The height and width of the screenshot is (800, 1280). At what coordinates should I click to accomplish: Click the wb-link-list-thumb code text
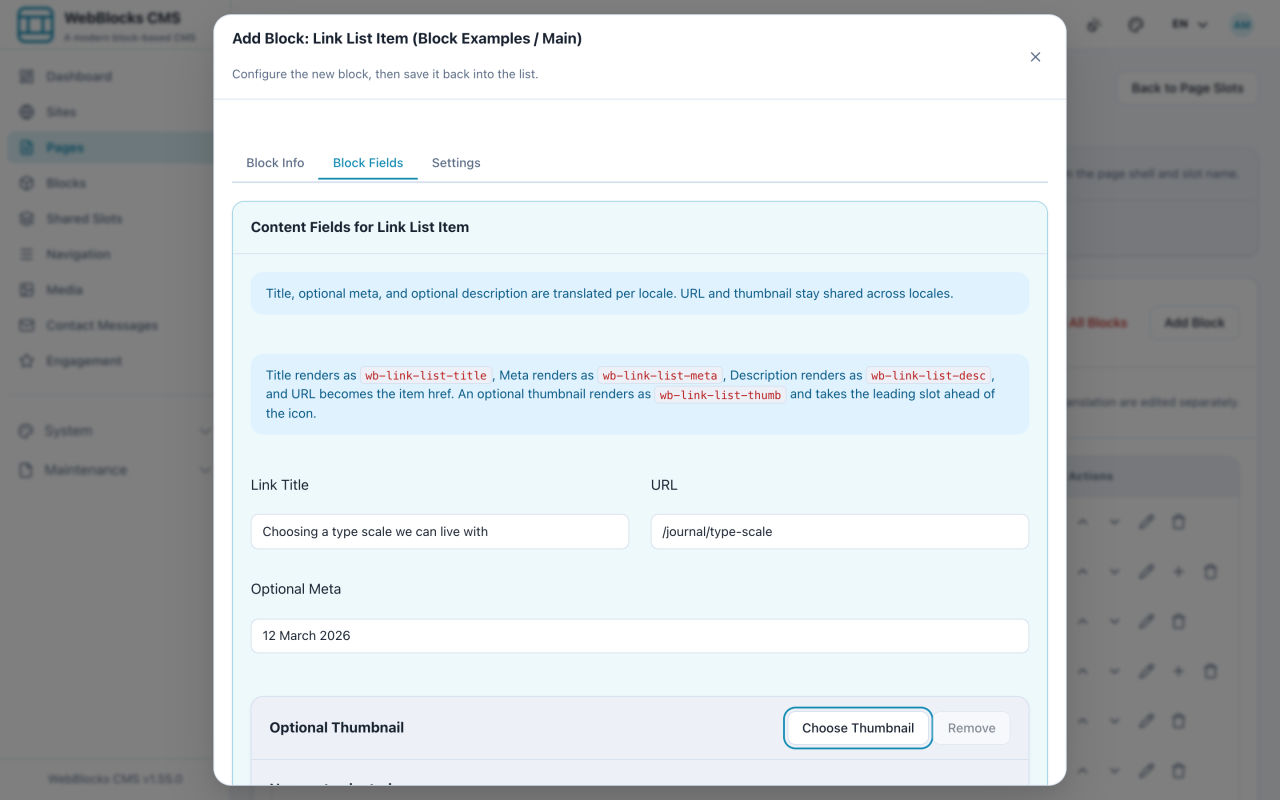coord(720,395)
